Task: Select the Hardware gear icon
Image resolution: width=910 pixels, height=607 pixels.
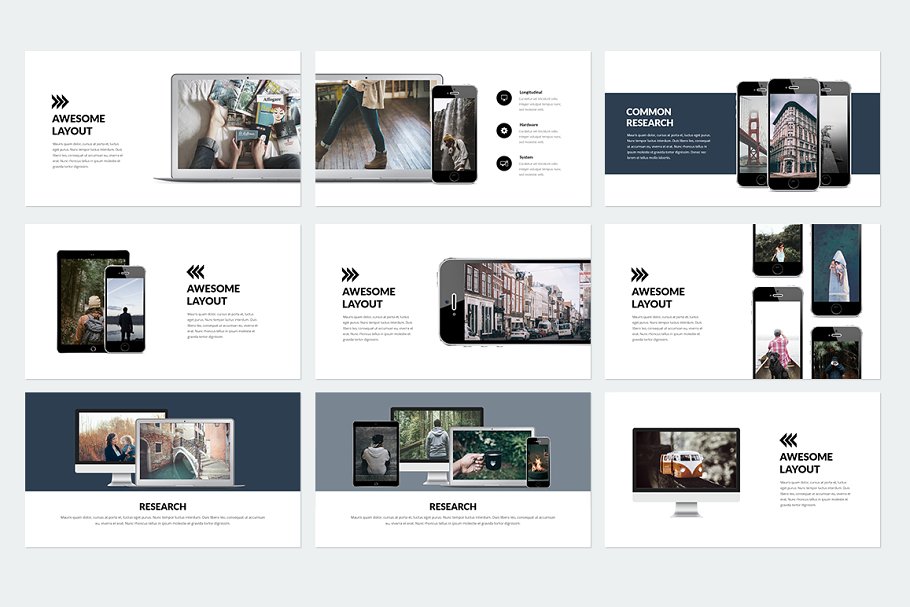Action: click(x=503, y=128)
